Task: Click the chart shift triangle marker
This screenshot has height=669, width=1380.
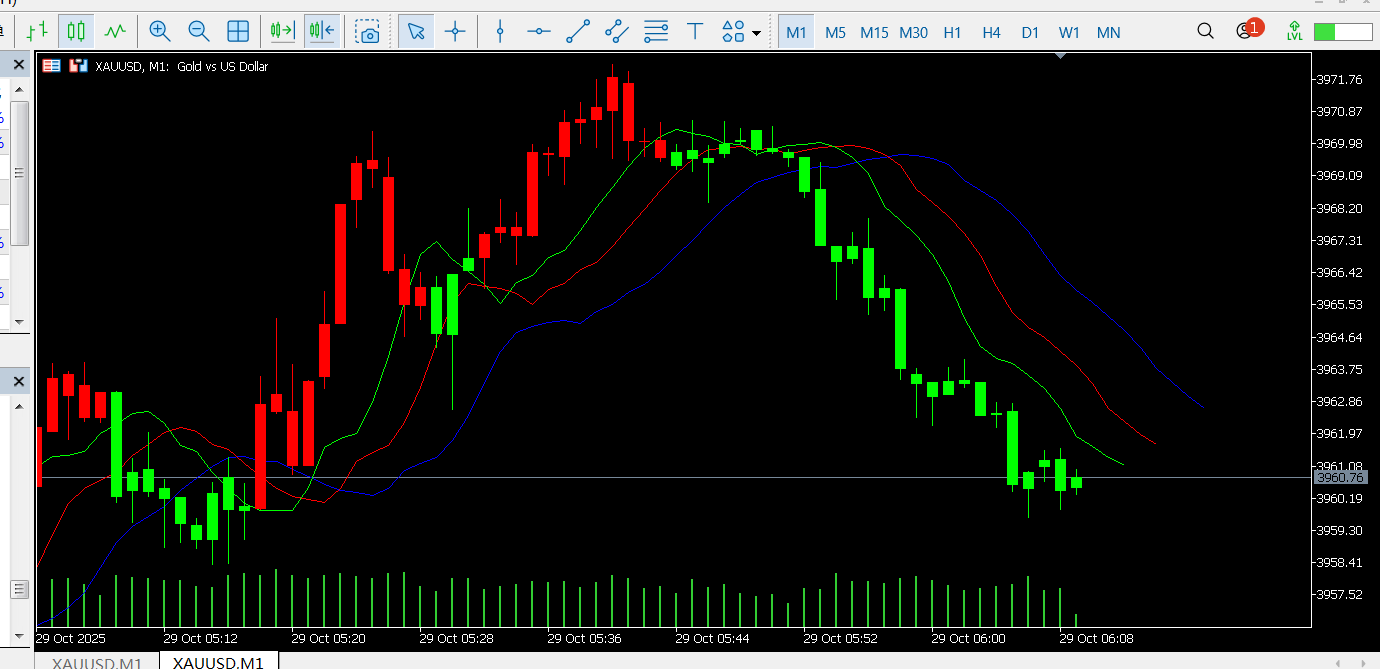Action: point(1061,57)
